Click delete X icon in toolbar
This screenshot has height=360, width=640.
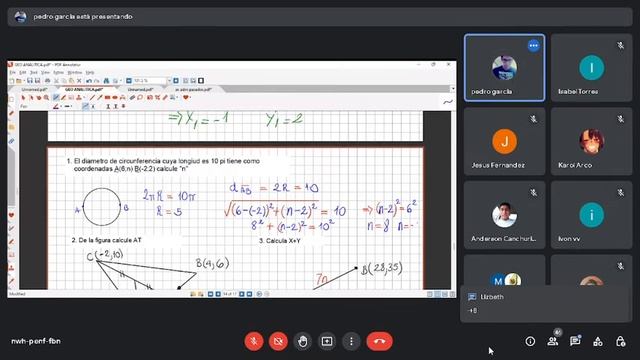(79, 81)
